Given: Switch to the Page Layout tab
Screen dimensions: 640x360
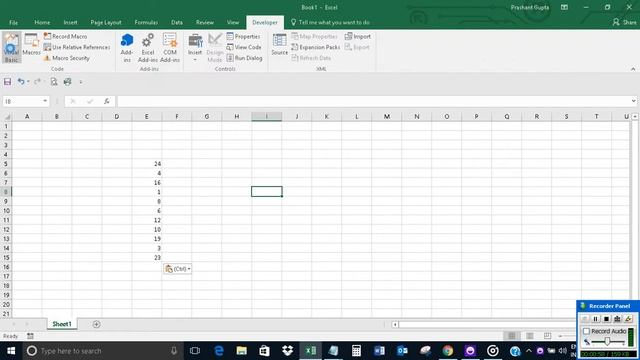Looking at the screenshot, I should point(106,22).
